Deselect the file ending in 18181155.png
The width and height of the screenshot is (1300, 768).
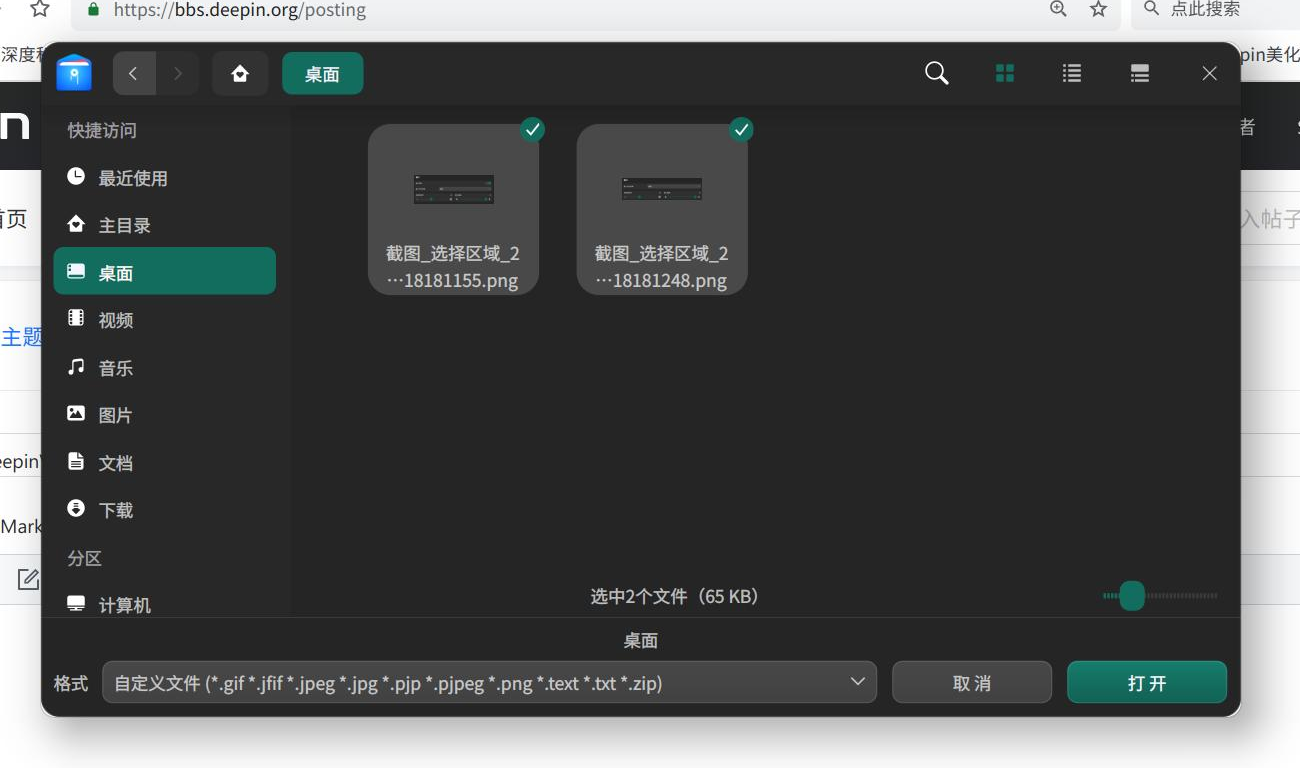pyautogui.click(x=532, y=129)
